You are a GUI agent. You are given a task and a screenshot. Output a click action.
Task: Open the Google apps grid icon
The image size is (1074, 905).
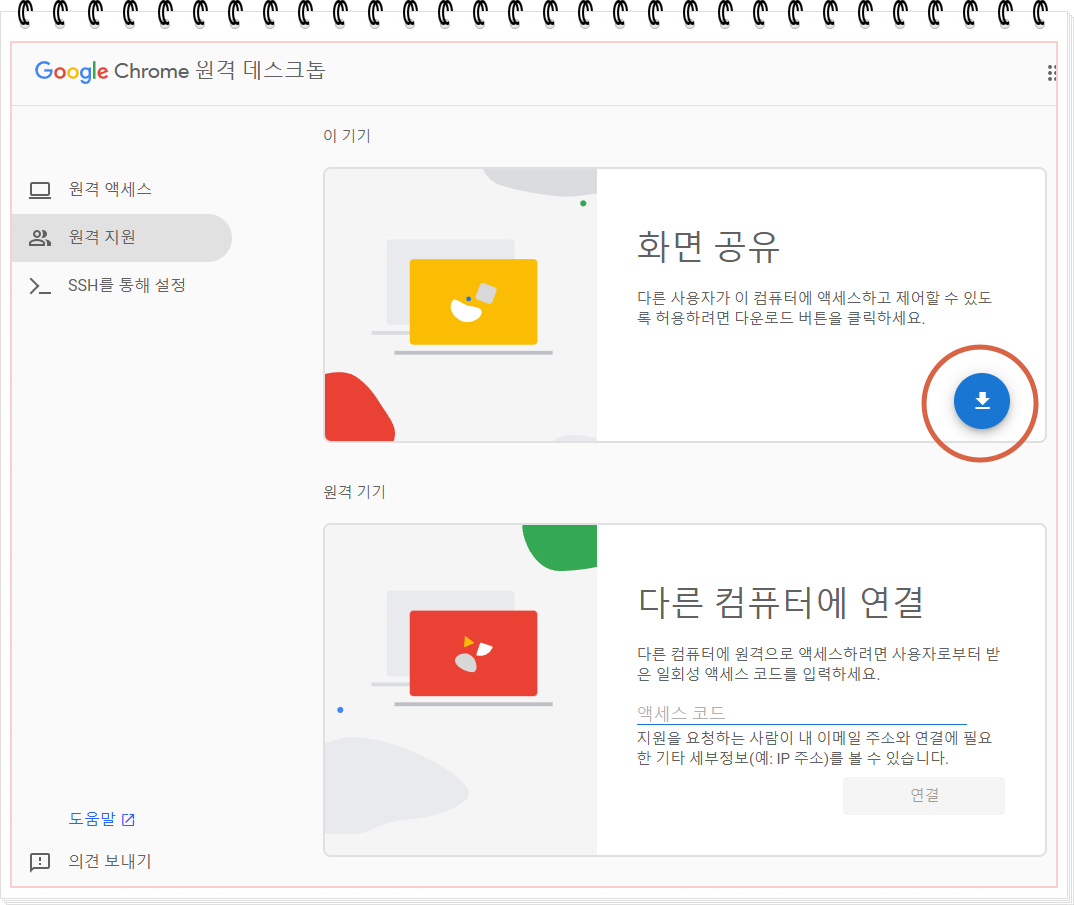coord(1053,73)
